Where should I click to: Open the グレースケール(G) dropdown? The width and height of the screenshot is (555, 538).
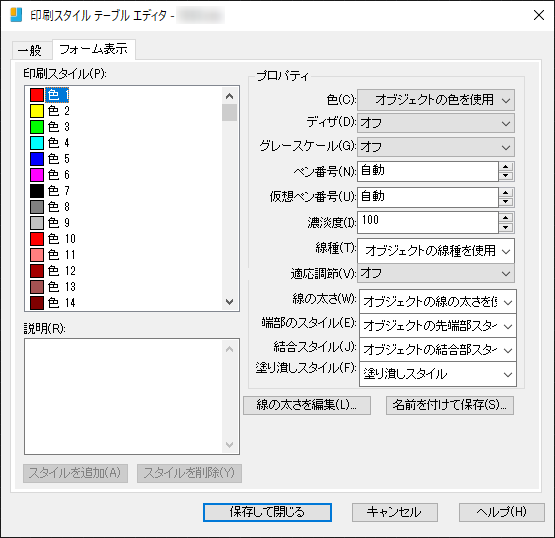click(436, 147)
